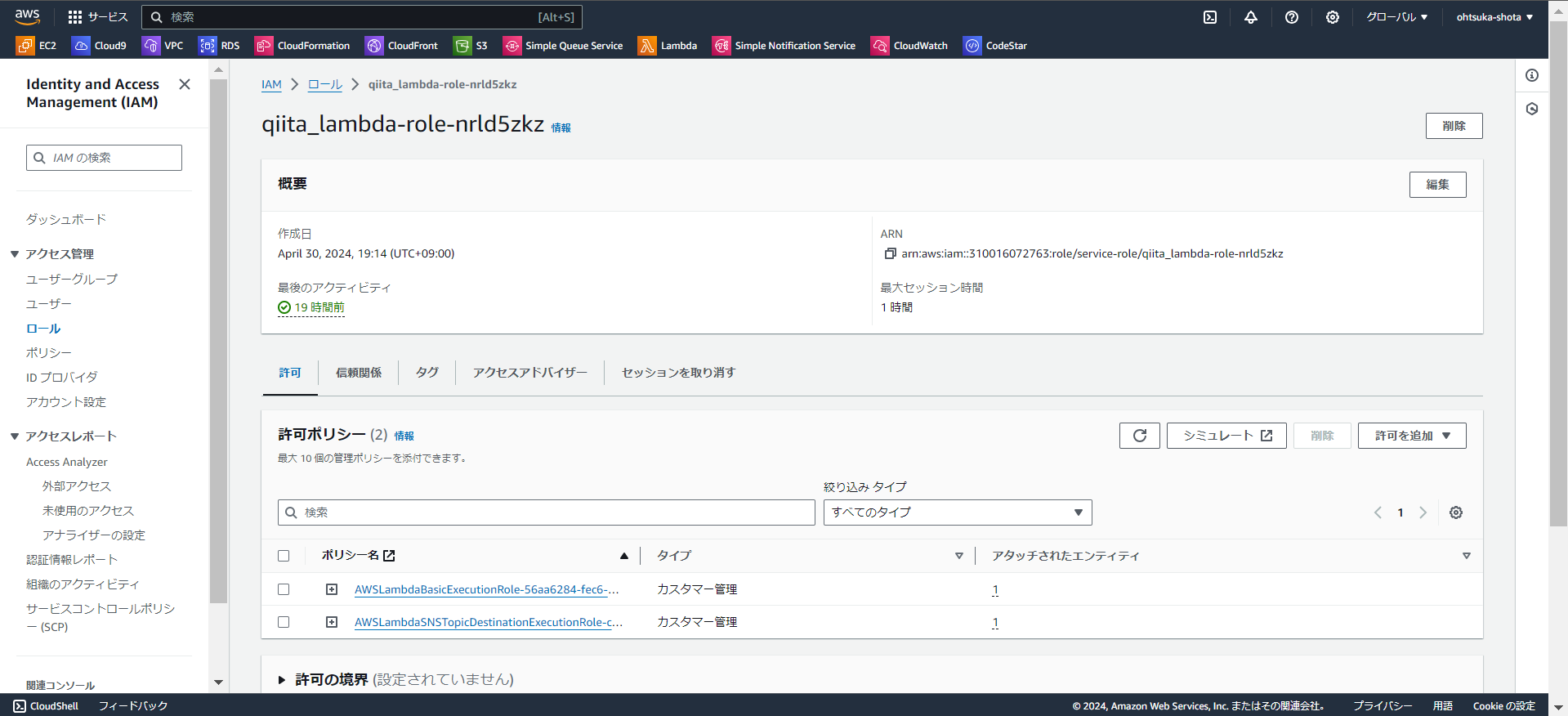Image resolution: width=1568 pixels, height=716 pixels.
Task: Expand the 許可の境界 section
Action: click(x=282, y=679)
